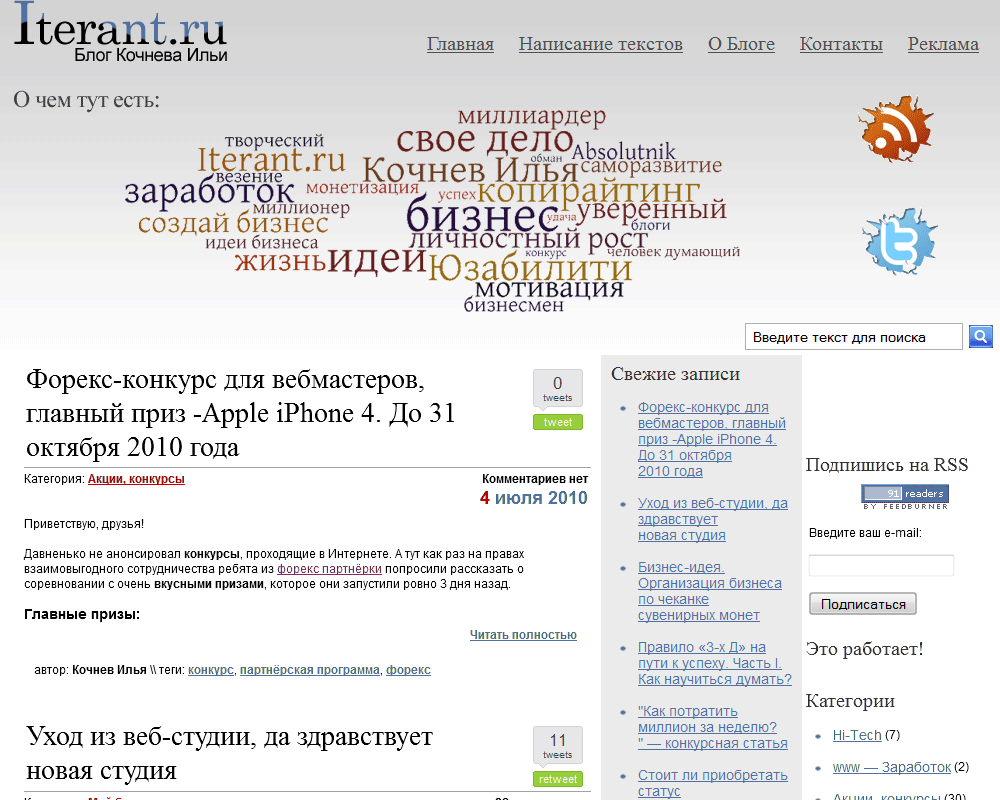Click the blue magnifier search button
1000x800 pixels.
[x=980, y=336]
